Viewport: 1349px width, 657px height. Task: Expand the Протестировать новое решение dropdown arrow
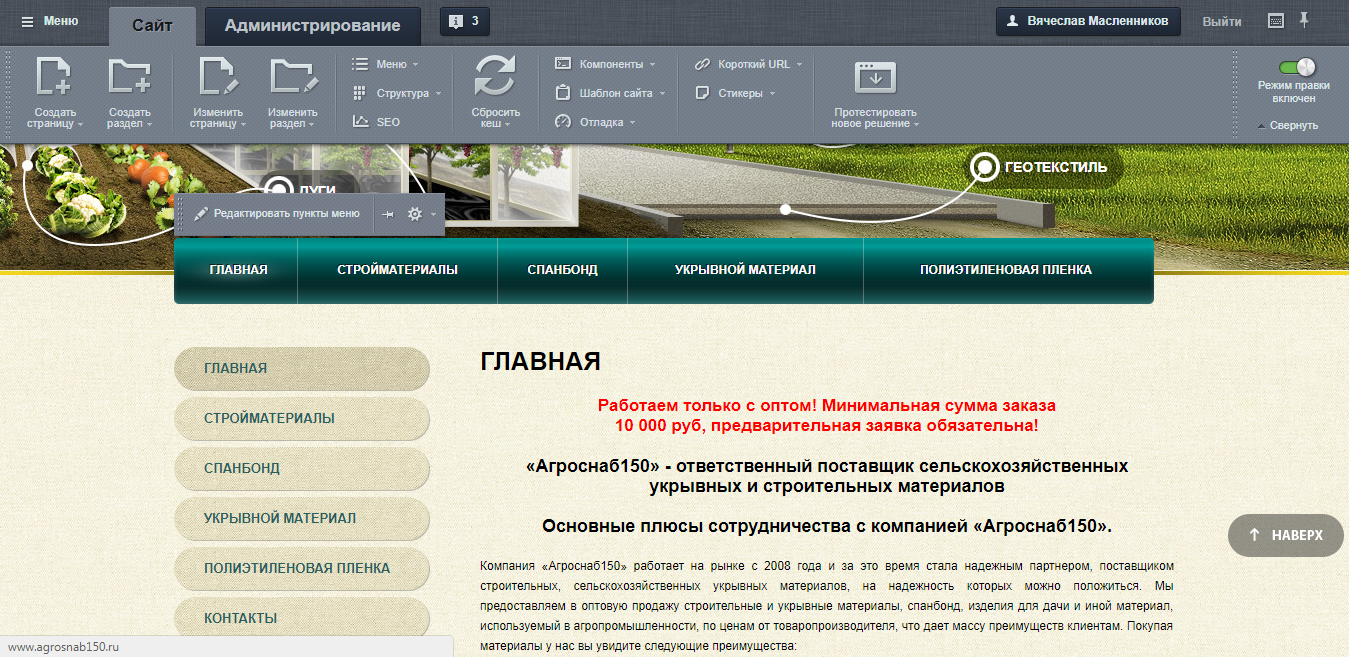[915, 125]
